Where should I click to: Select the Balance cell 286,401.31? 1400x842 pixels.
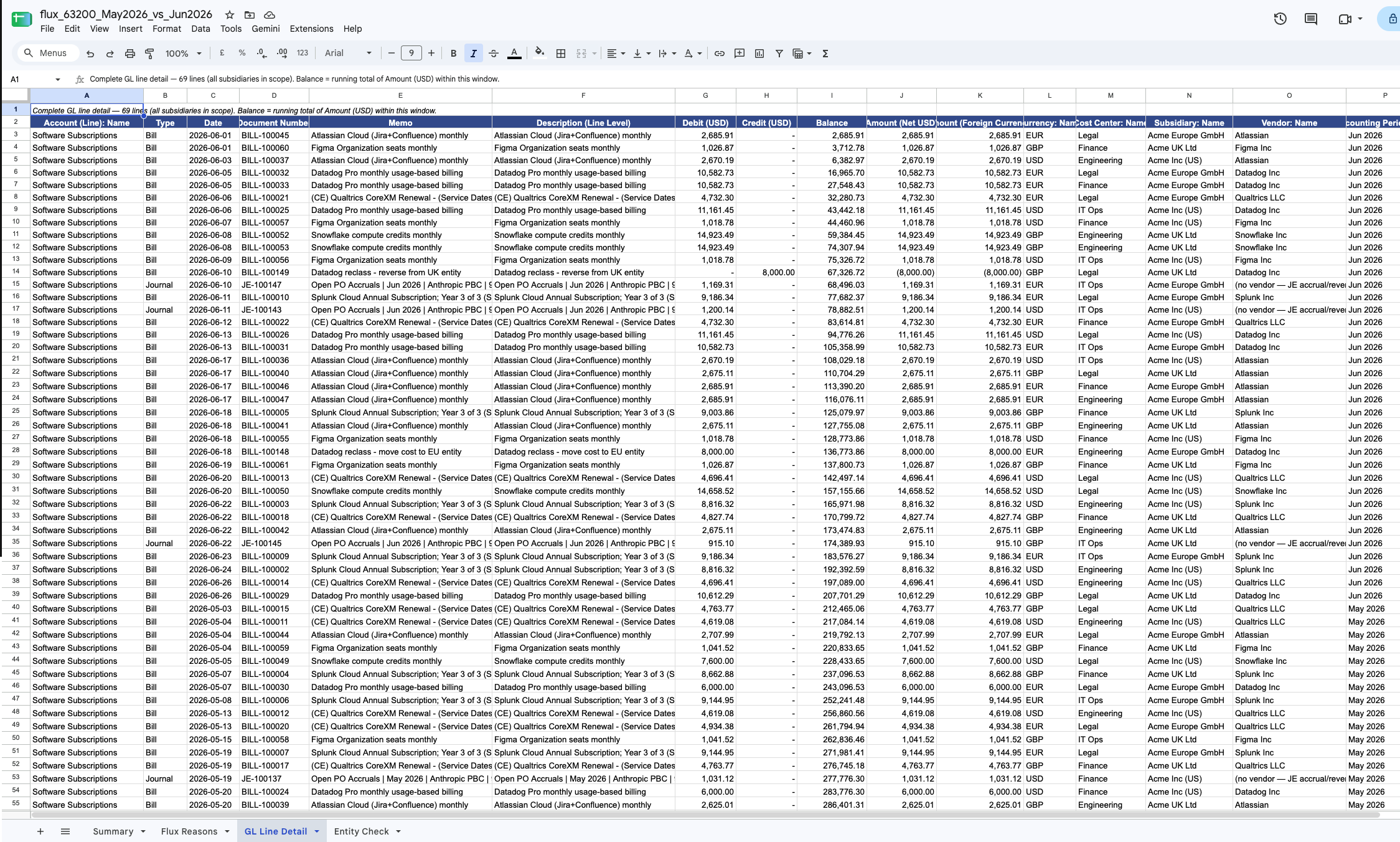click(x=832, y=805)
